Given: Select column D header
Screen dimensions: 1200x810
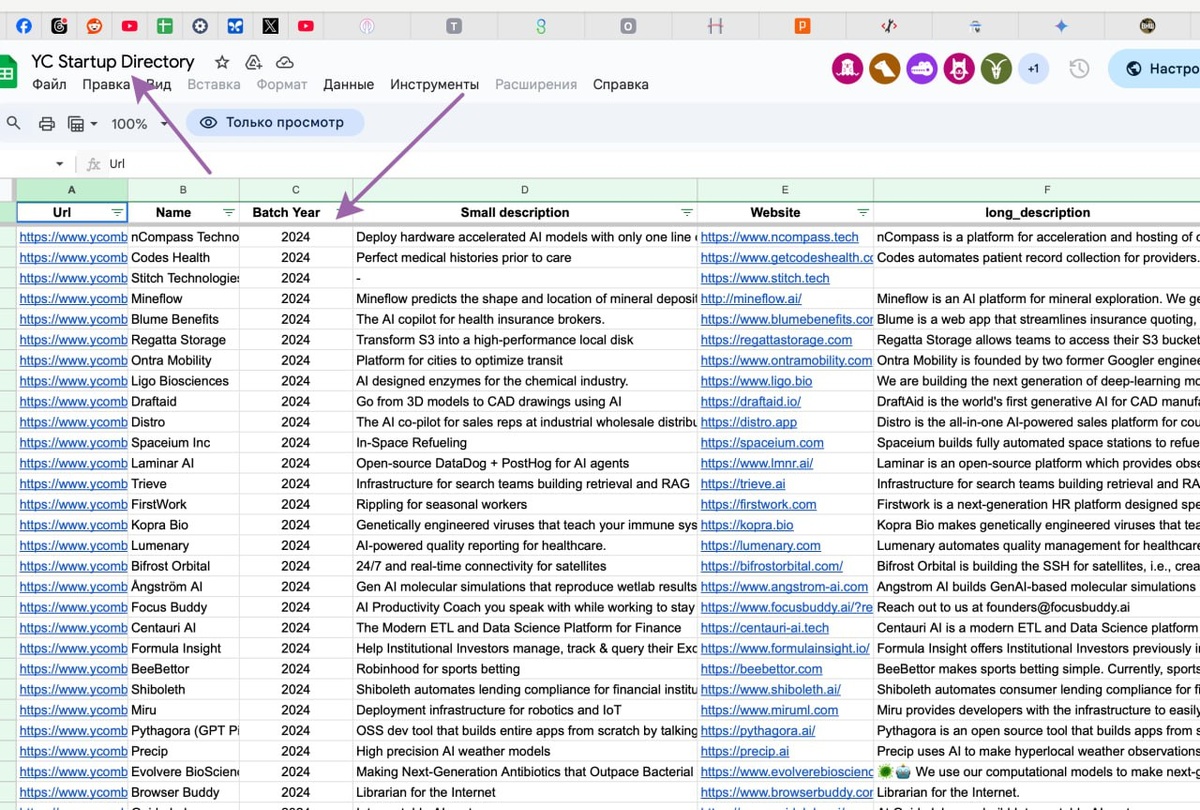Looking at the screenshot, I should click(525, 190).
